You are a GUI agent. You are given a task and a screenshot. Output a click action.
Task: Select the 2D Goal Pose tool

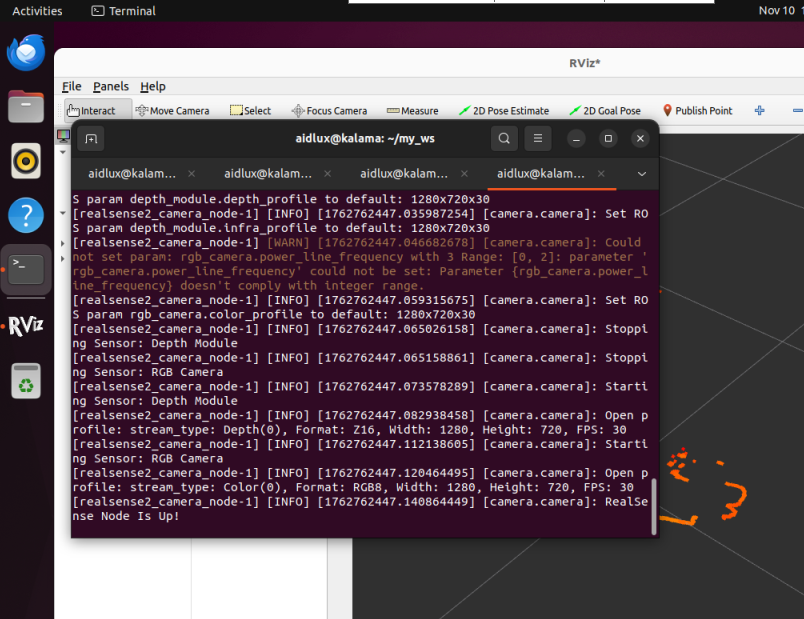[605, 111]
